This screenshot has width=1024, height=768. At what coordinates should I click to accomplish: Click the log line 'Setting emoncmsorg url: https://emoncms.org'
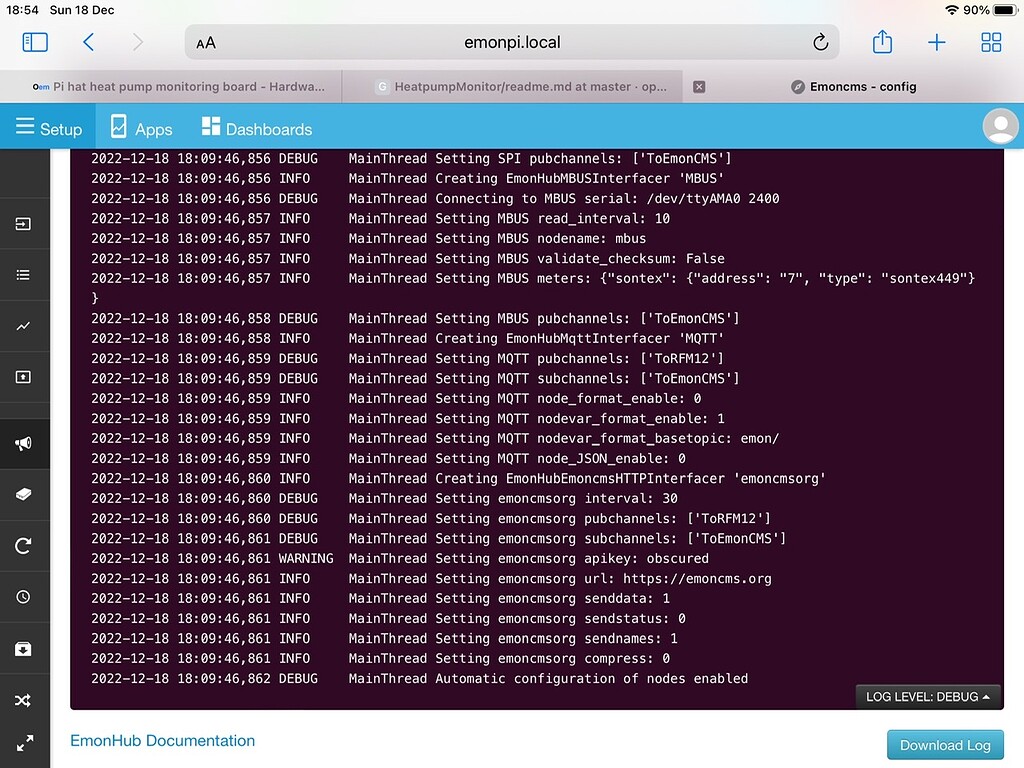tap(431, 579)
